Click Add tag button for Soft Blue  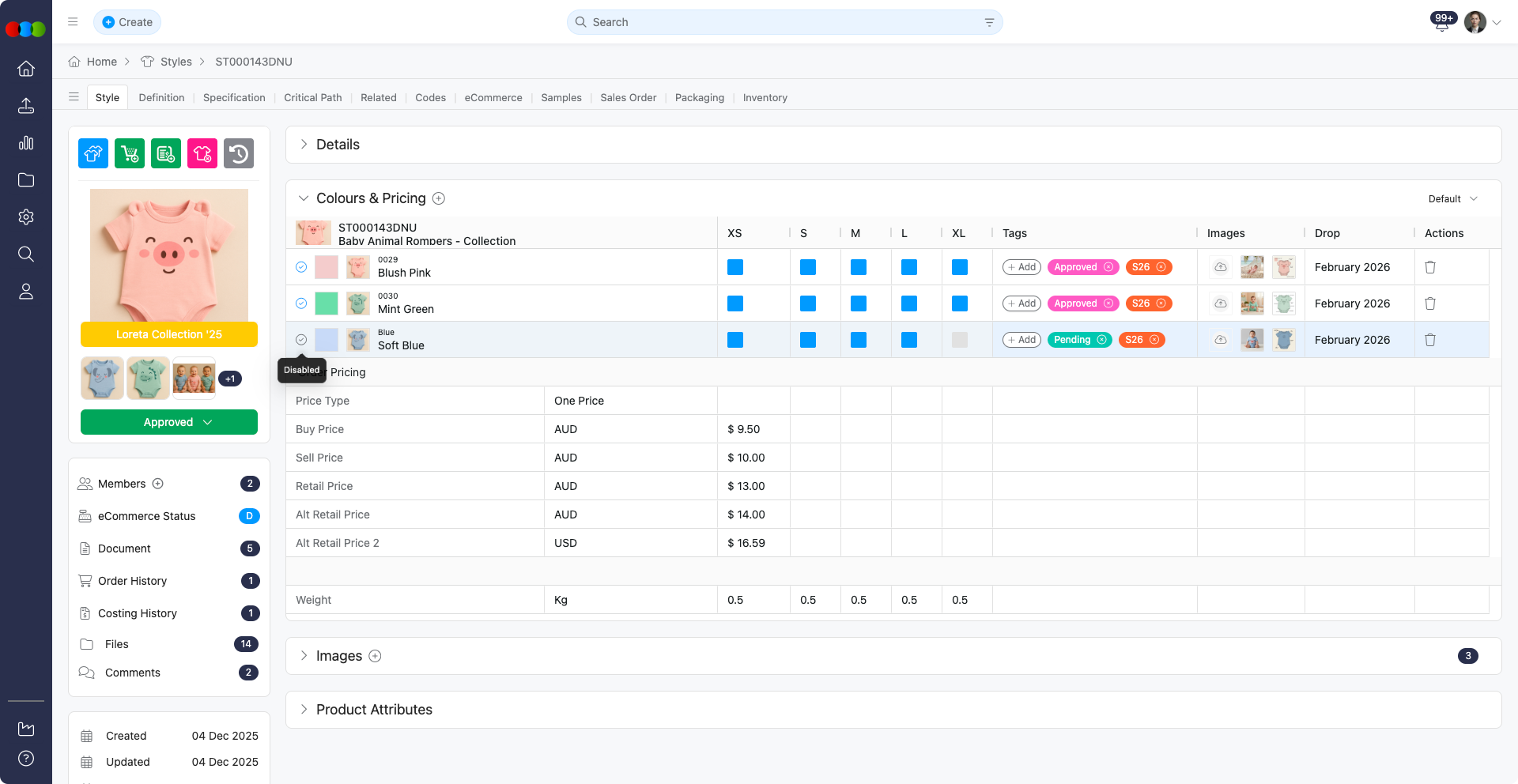point(1021,340)
